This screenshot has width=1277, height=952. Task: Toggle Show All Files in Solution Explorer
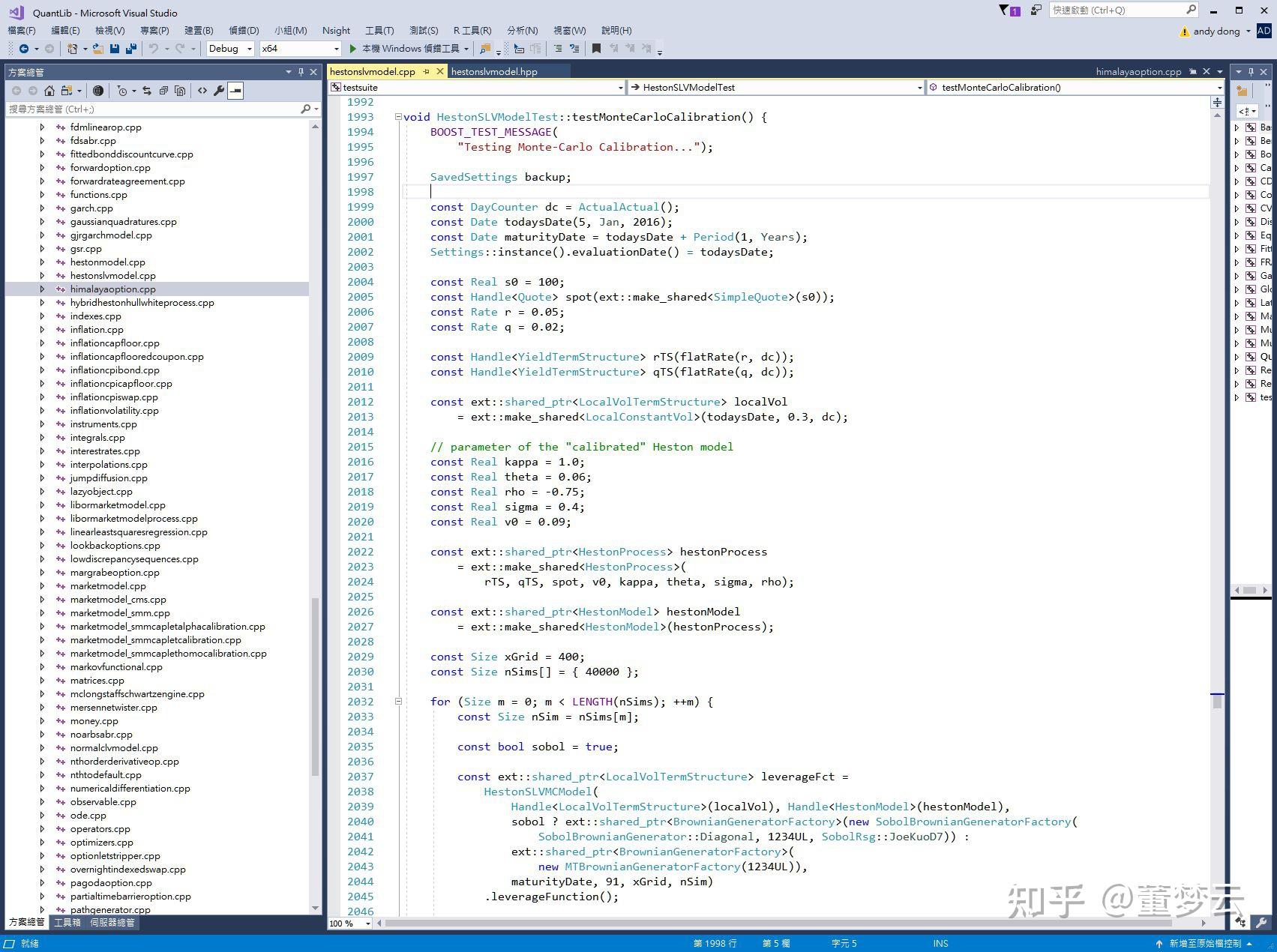pyautogui.click(x=180, y=91)
